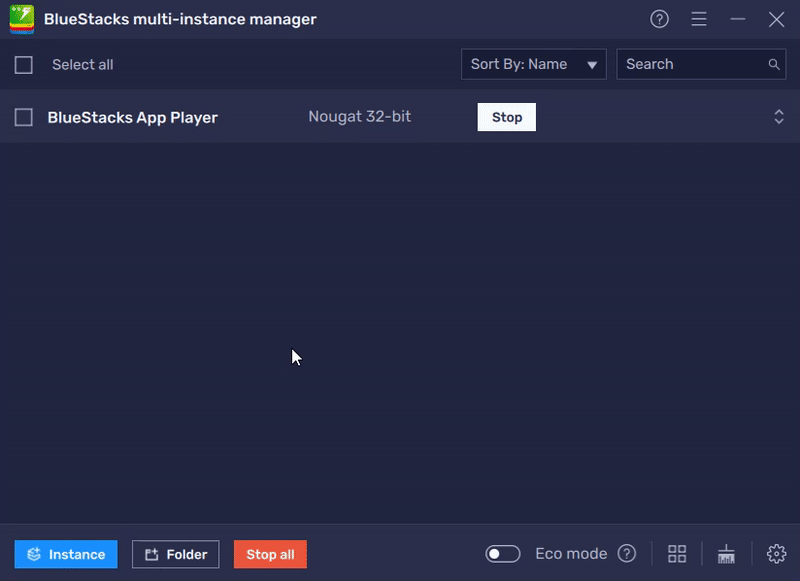The width and height of the screenshot is (800, 581).
Task: Toggle Eco mode switch
Action: [x=503, y=553]
